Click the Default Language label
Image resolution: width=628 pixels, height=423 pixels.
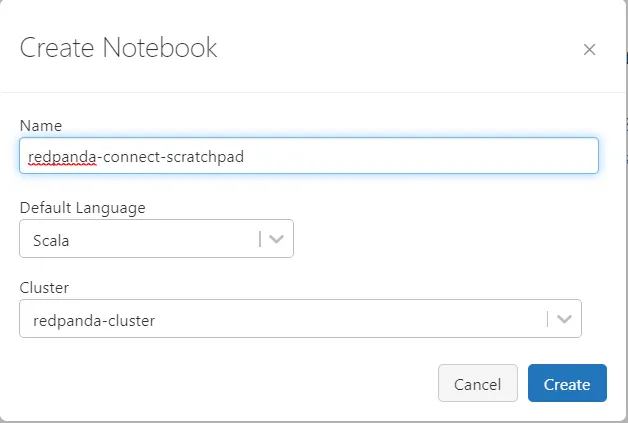tap(83, 208)
